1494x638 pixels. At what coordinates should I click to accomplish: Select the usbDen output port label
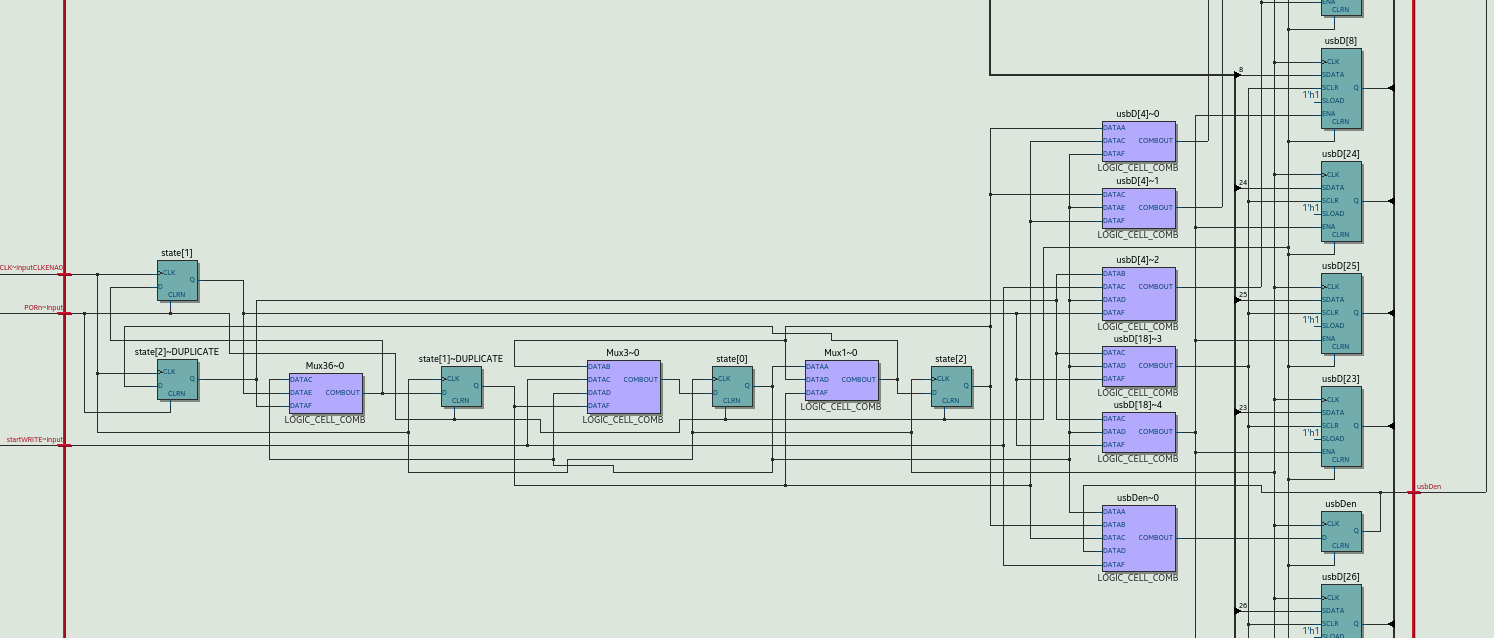tap(1429, 487)
